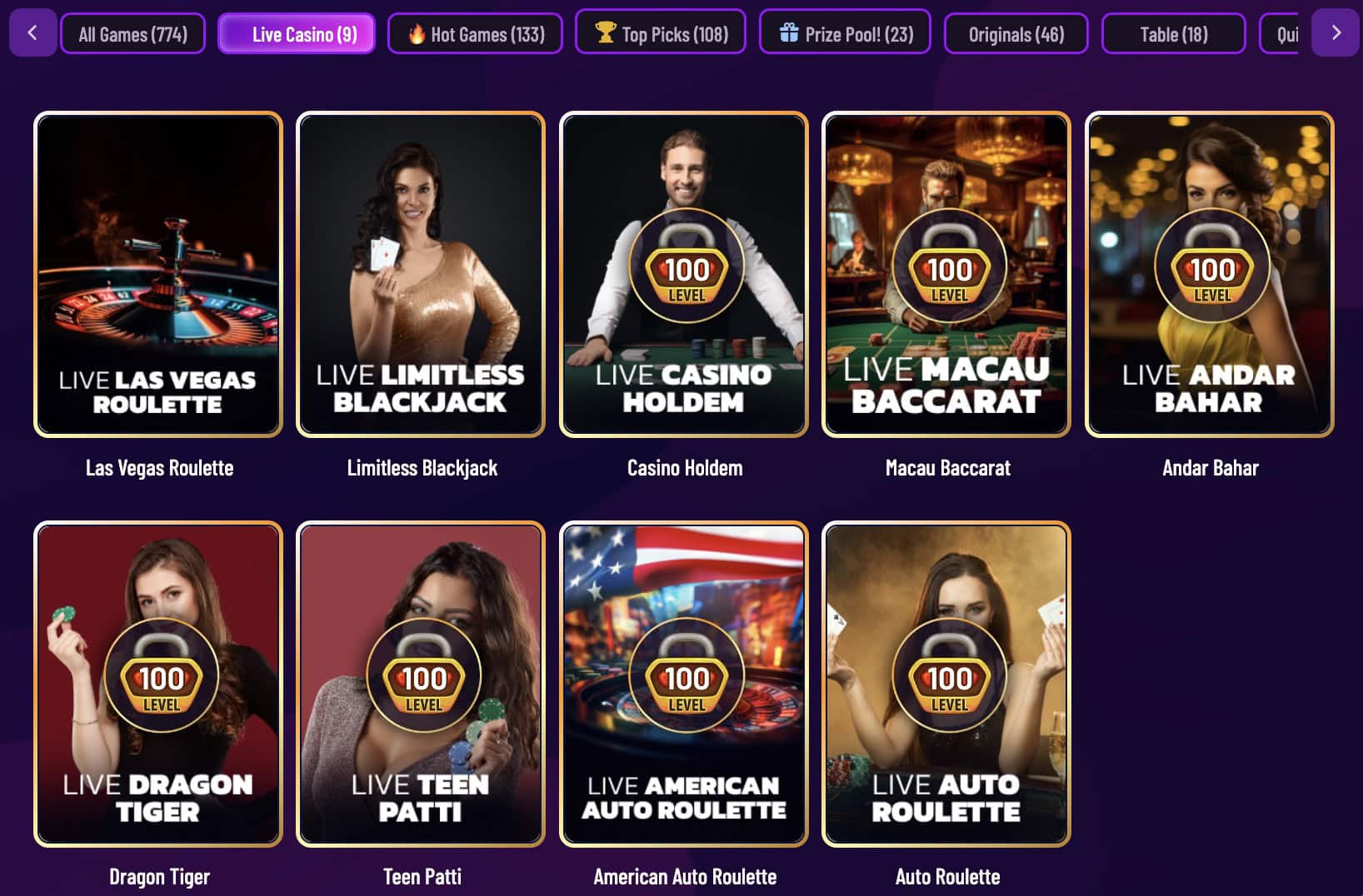
Task: Click the Level 100 lock on Dragon Tiger
Action: pos(161,675)
